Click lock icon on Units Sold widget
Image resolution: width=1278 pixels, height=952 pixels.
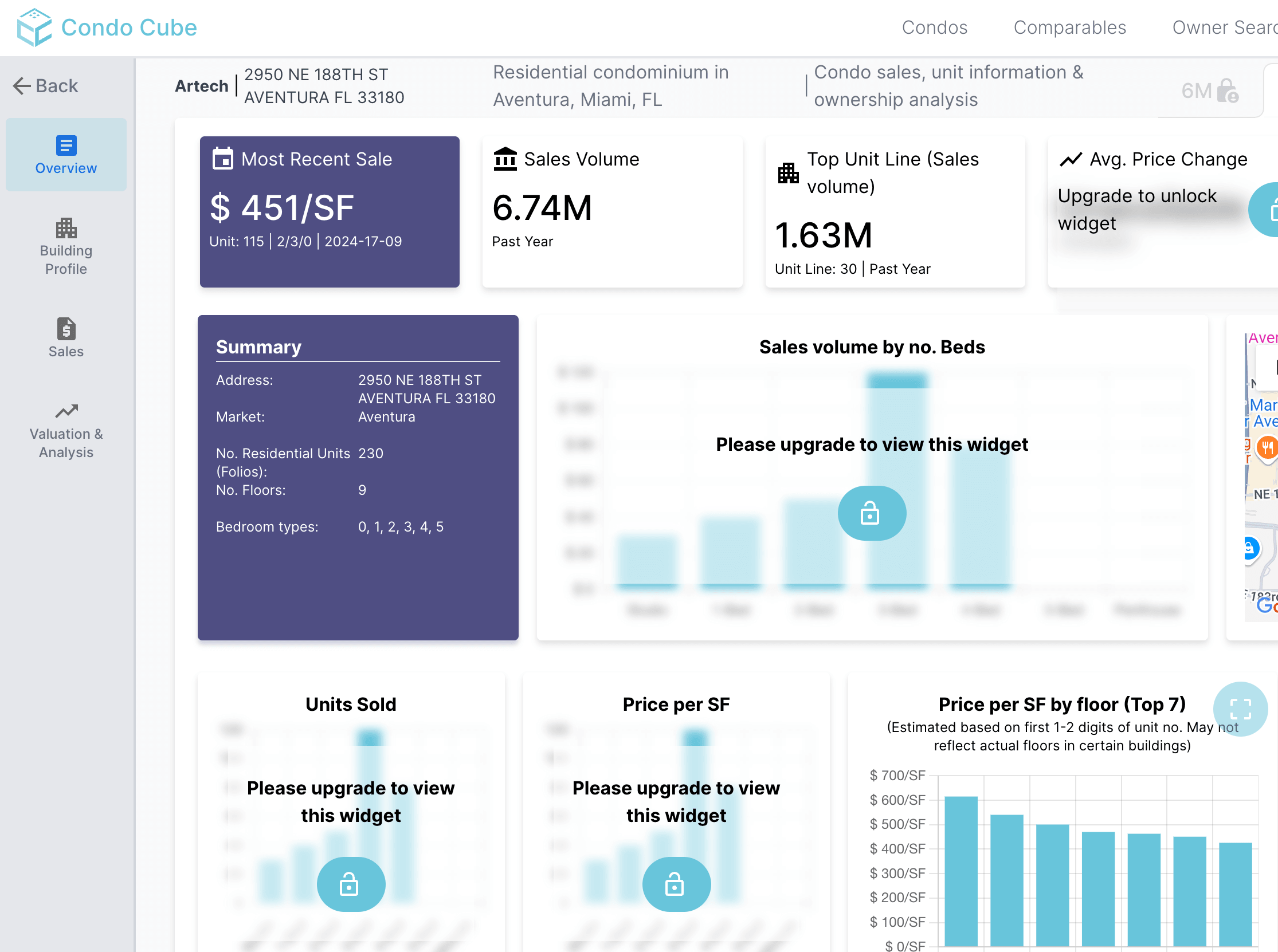tap(351, 883)
